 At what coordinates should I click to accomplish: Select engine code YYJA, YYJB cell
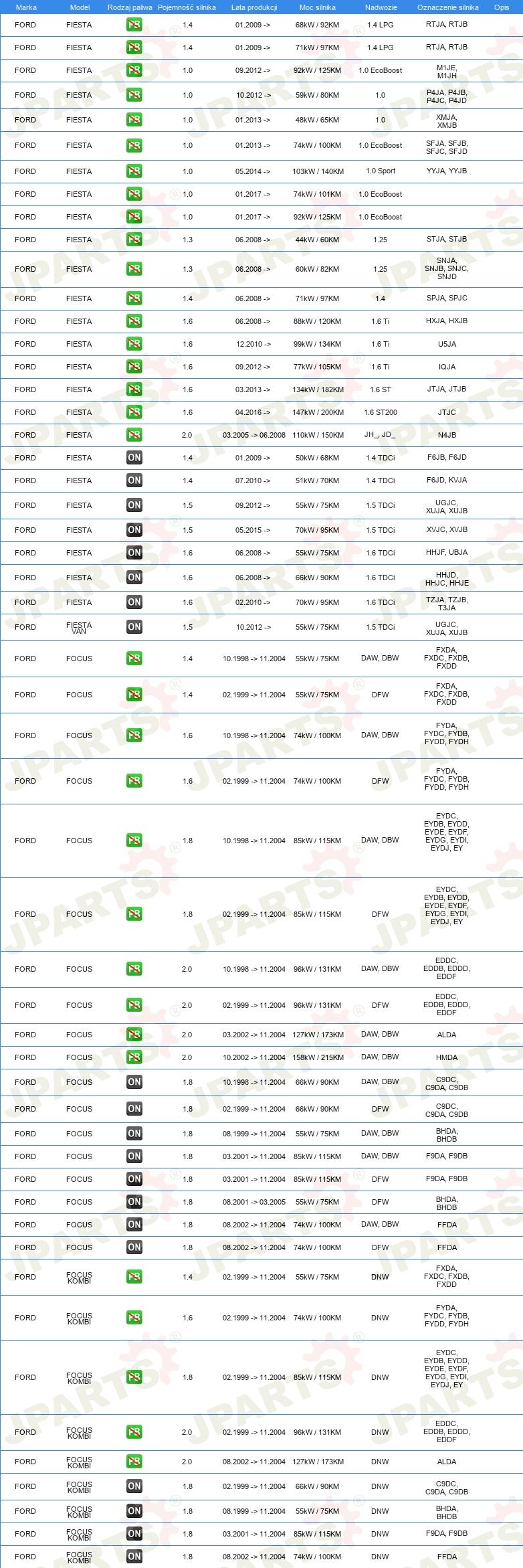(447, 171)
